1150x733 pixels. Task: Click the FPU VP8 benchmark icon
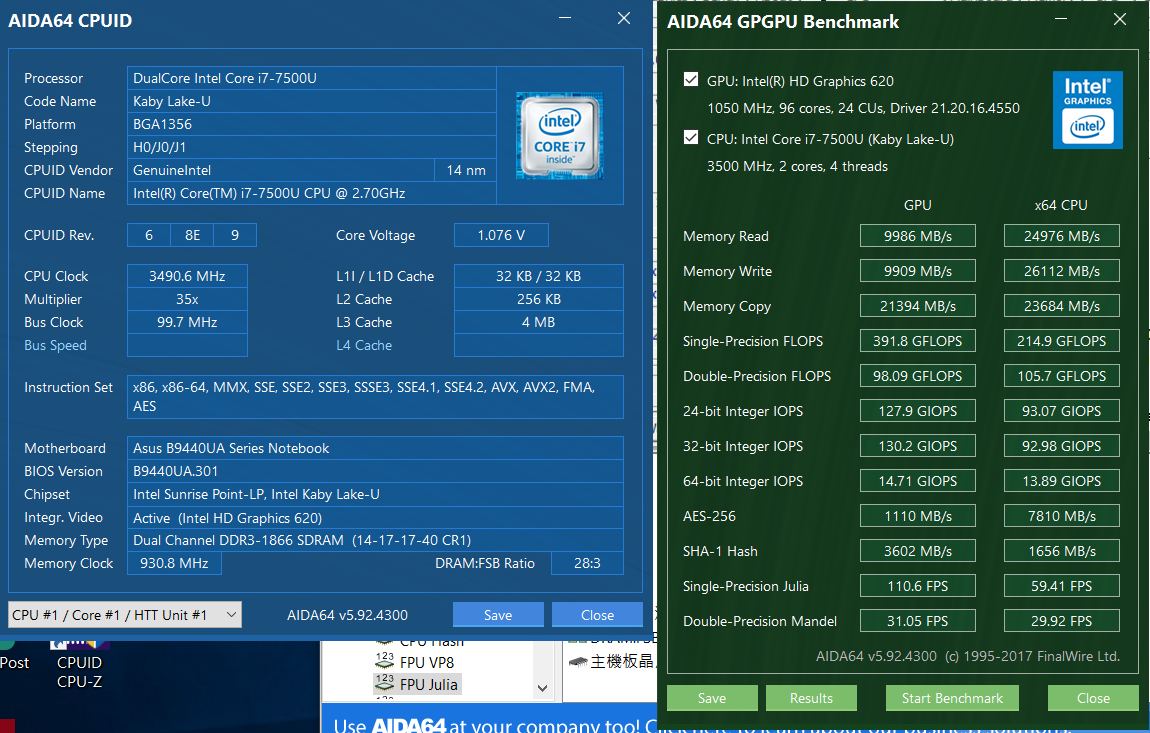[384, 661]
